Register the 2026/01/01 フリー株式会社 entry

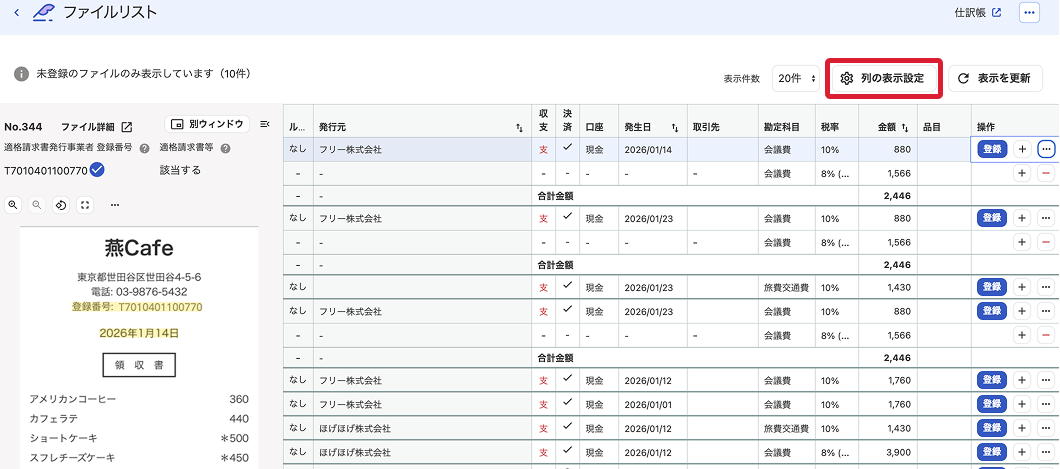click(992, 404)
